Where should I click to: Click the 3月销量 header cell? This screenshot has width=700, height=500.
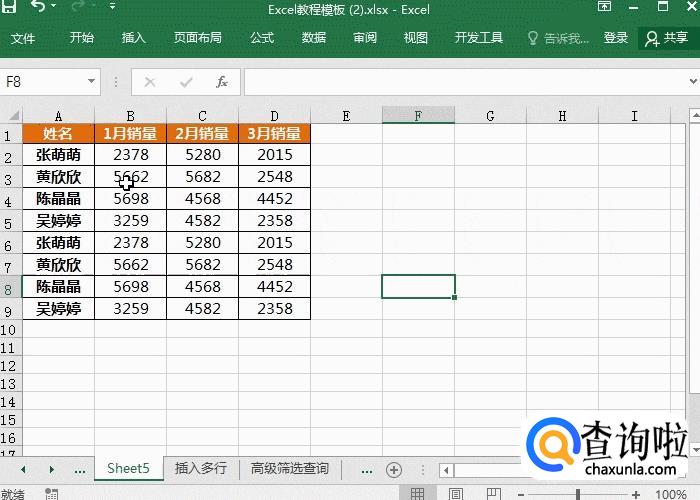275,133
